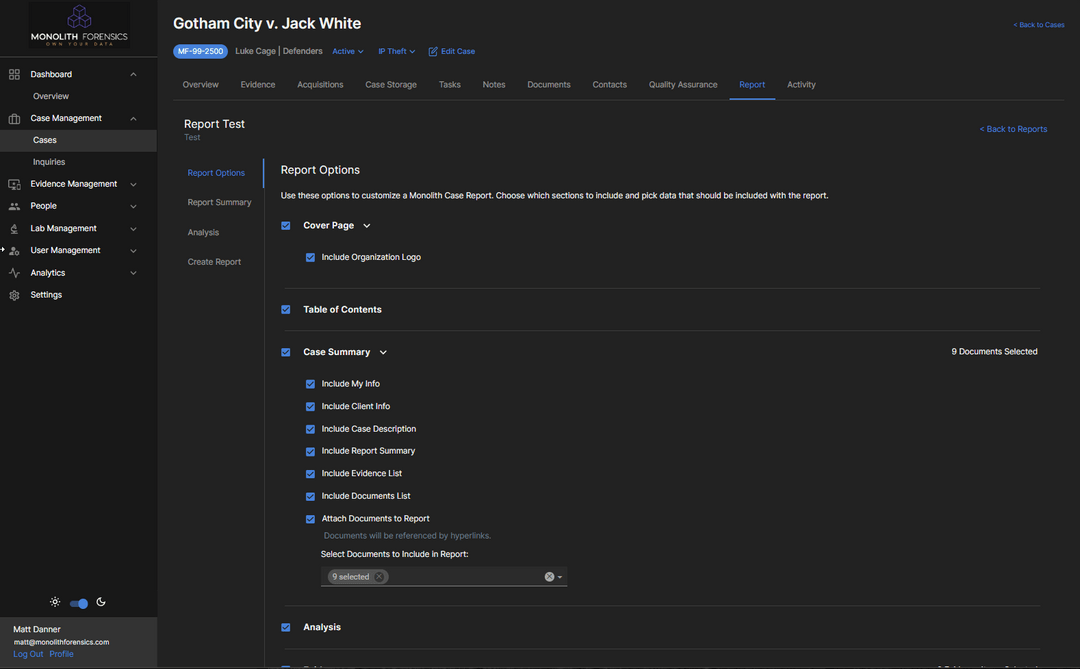Click the Evidence Management icon in sidebar

(14, 185)
